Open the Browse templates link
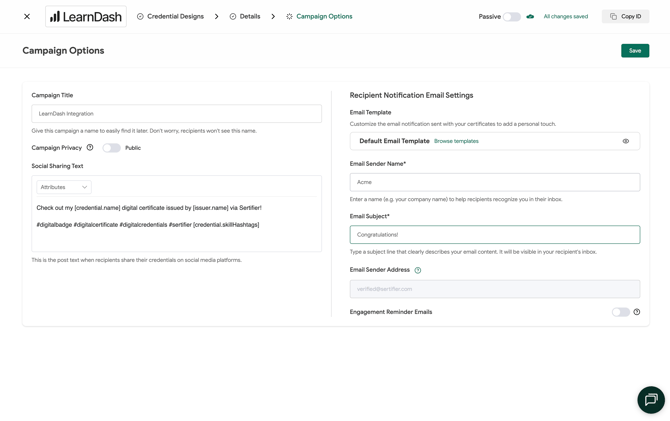The height and width of the screenshot is (421, 670). click(x=456, y=141)
